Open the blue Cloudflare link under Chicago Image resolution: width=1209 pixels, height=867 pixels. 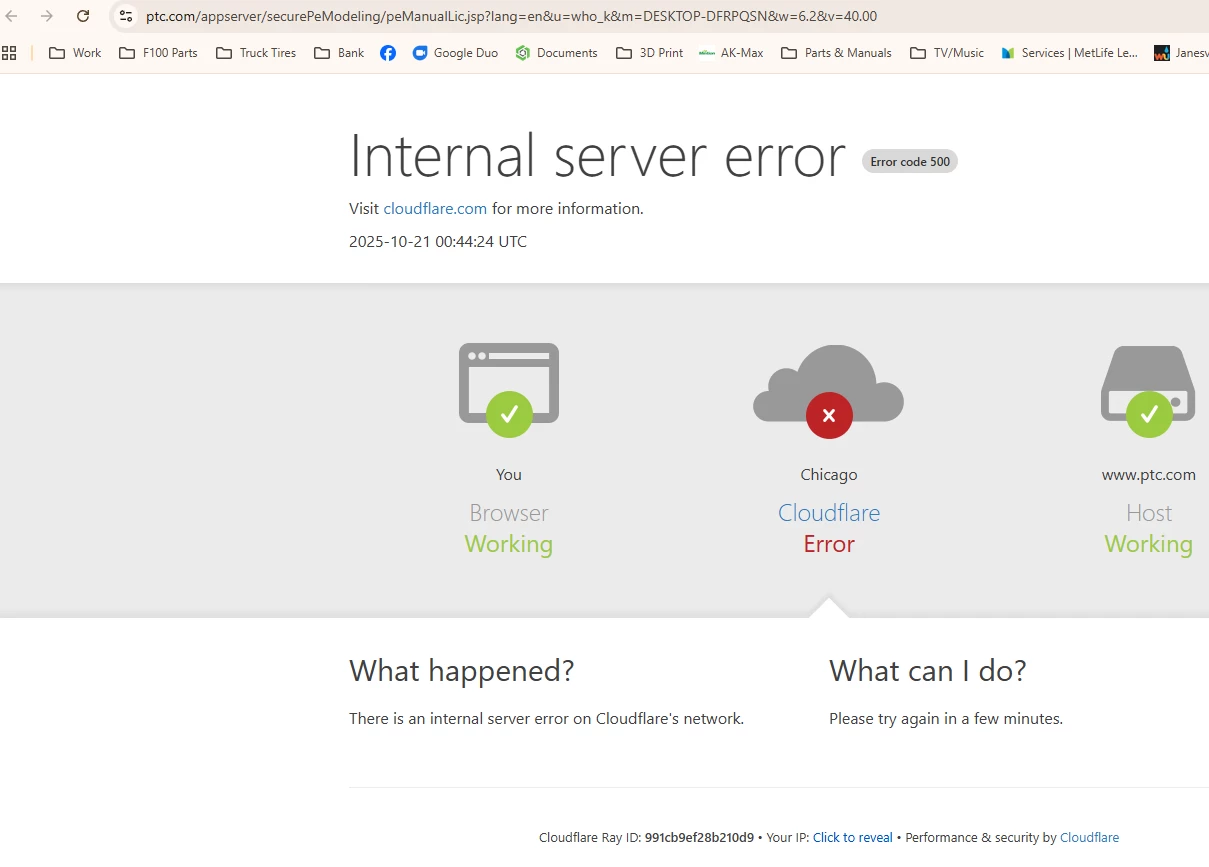coord(829,513)
